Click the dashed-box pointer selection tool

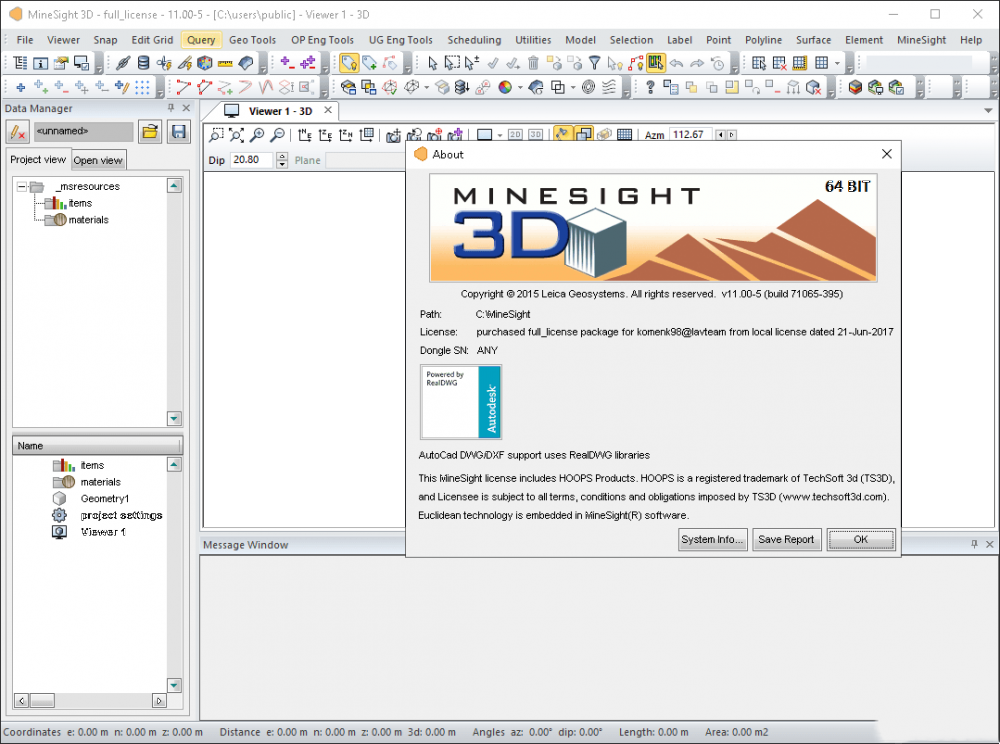(452, 63)
